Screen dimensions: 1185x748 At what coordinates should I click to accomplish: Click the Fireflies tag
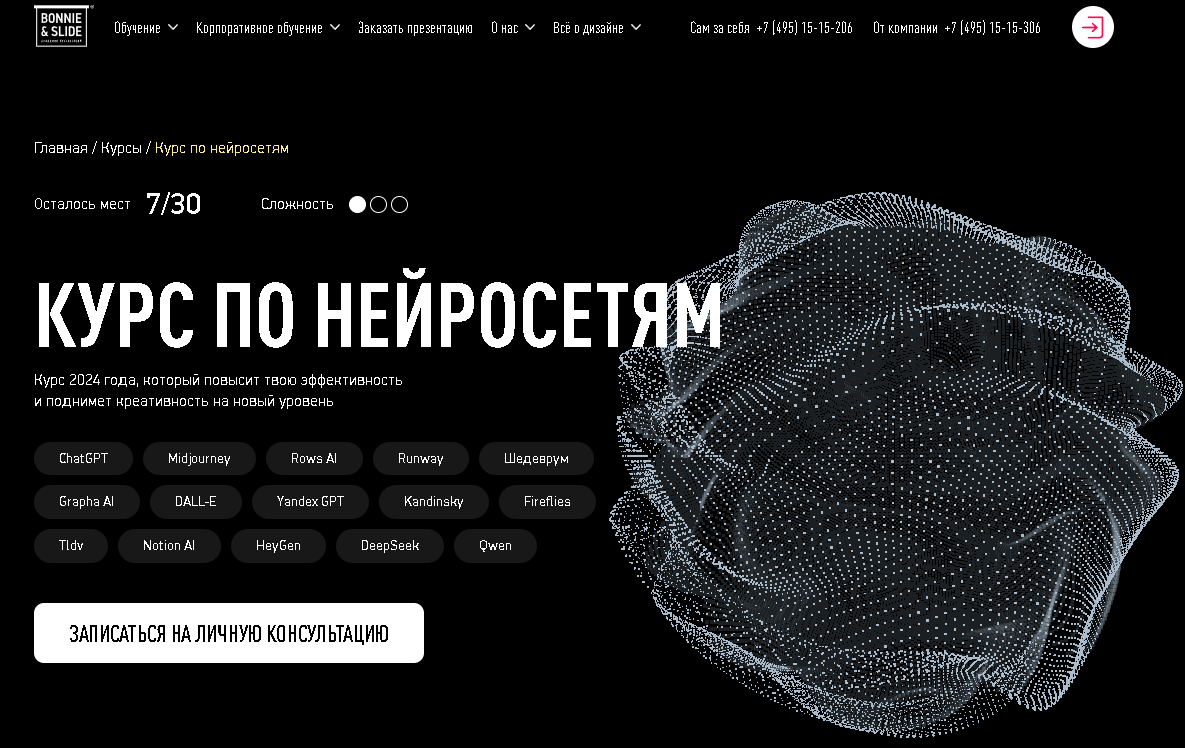pos(547,502)
